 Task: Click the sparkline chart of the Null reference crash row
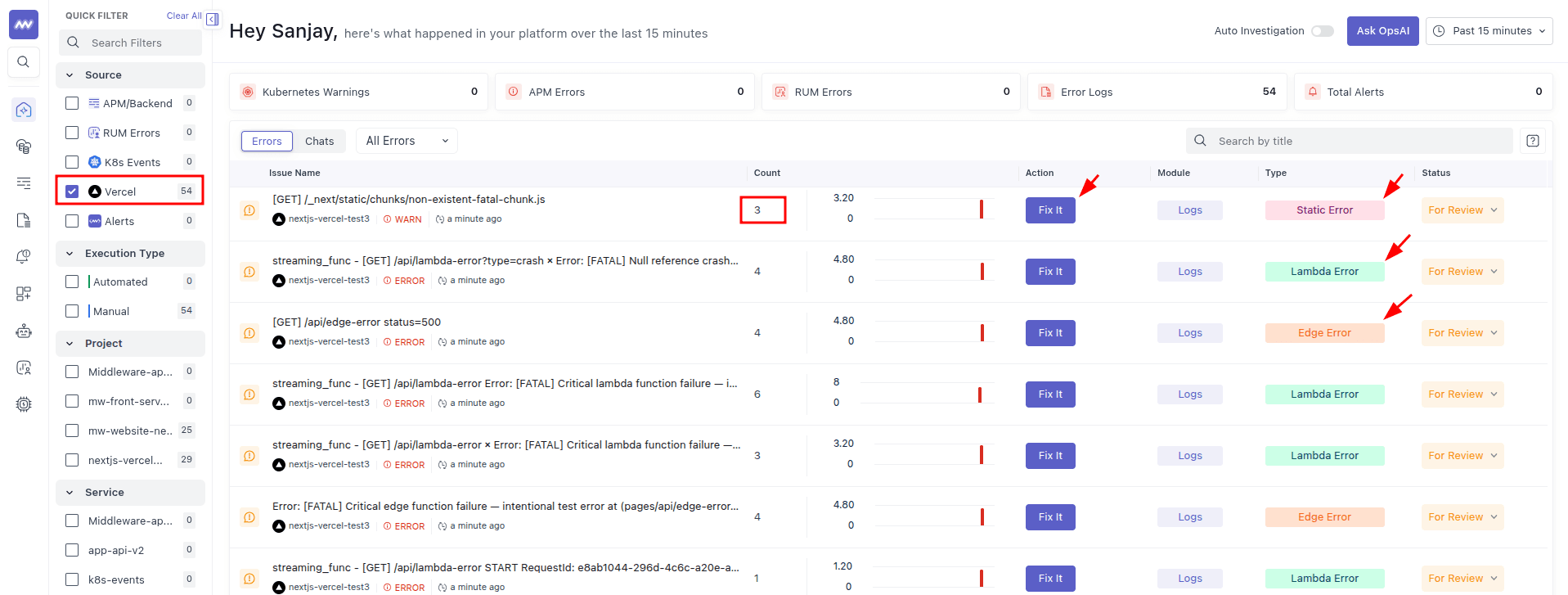pos(932,270)
